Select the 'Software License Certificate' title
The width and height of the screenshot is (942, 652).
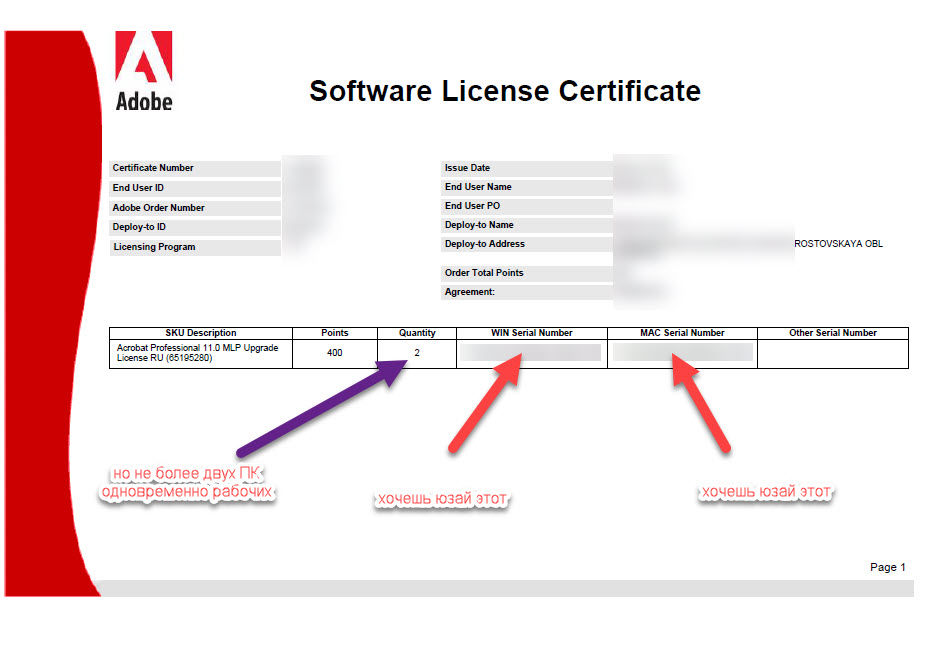pyautogui.click(x=505, y=91)
